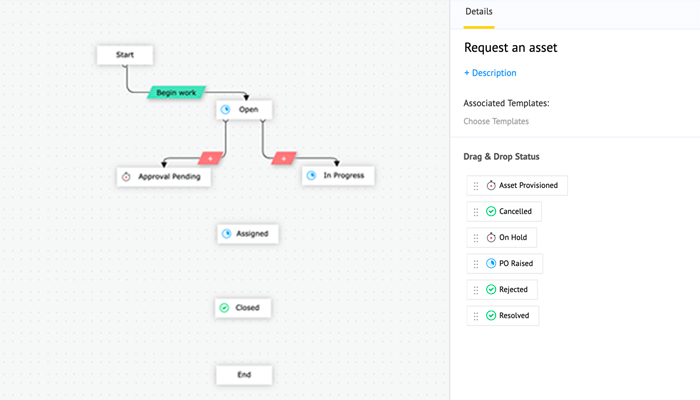Click the On Hold clock icon
Viewport: 700px width, 400px height.
pyautogui.click(x=491, y=238)
